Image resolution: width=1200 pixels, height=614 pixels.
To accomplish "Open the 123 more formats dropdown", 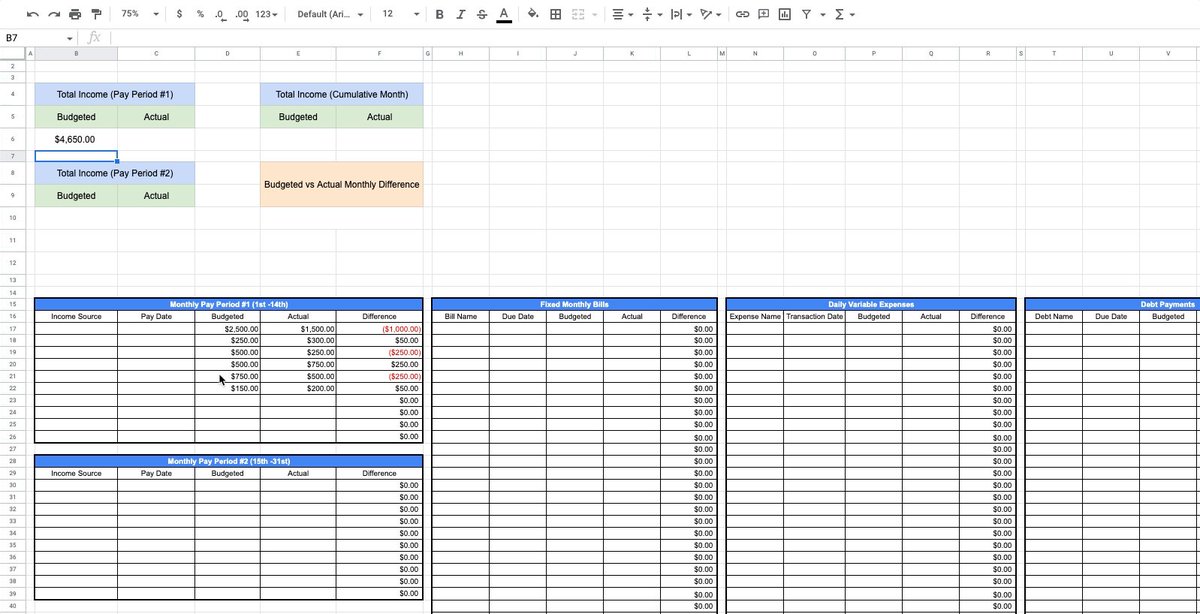I will (267, 14).
